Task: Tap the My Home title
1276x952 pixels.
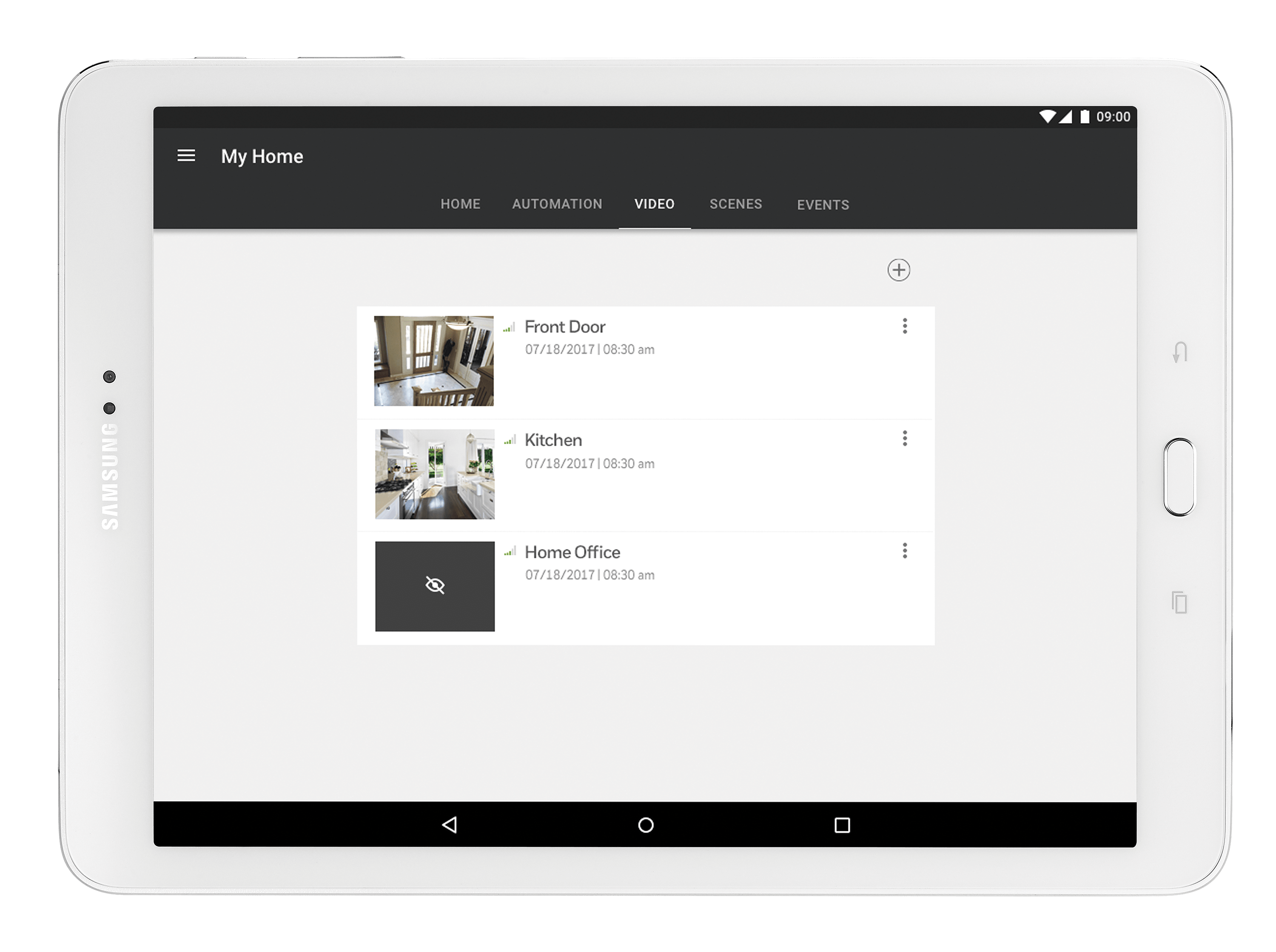Action: click(x=262, y=156)
